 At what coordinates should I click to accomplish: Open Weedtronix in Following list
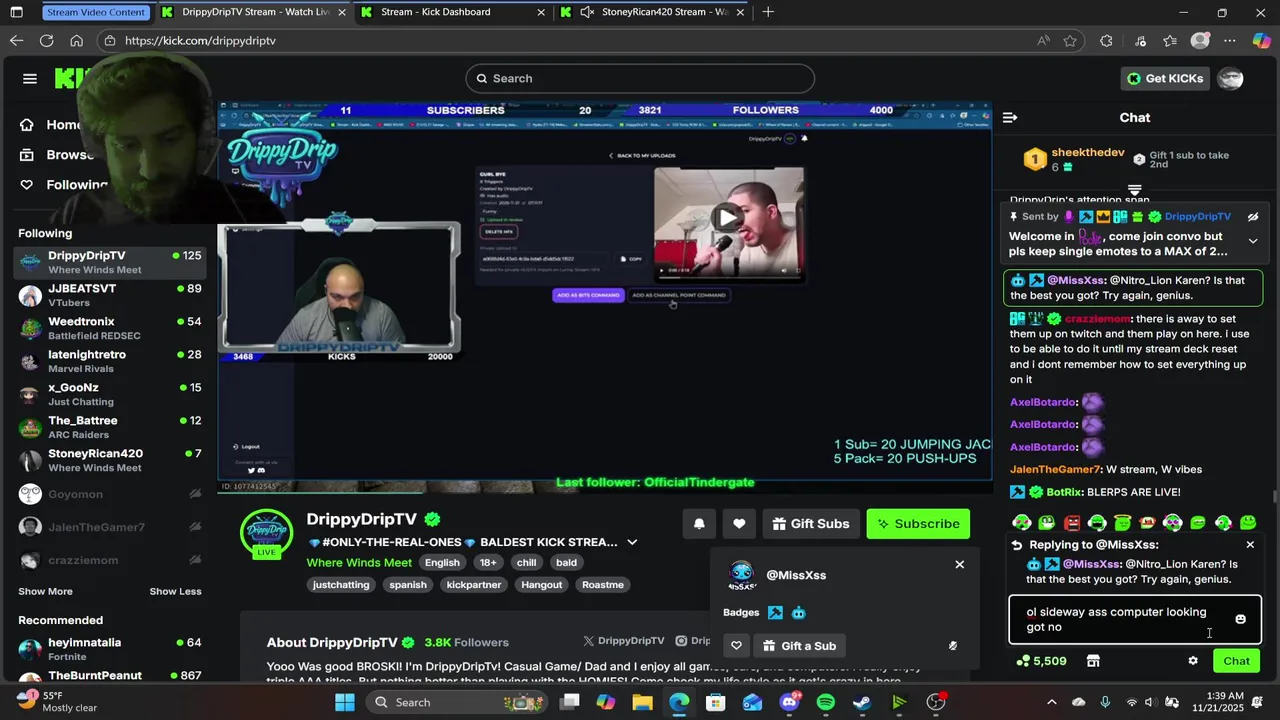pyautogui.click(x=110, y=328)
